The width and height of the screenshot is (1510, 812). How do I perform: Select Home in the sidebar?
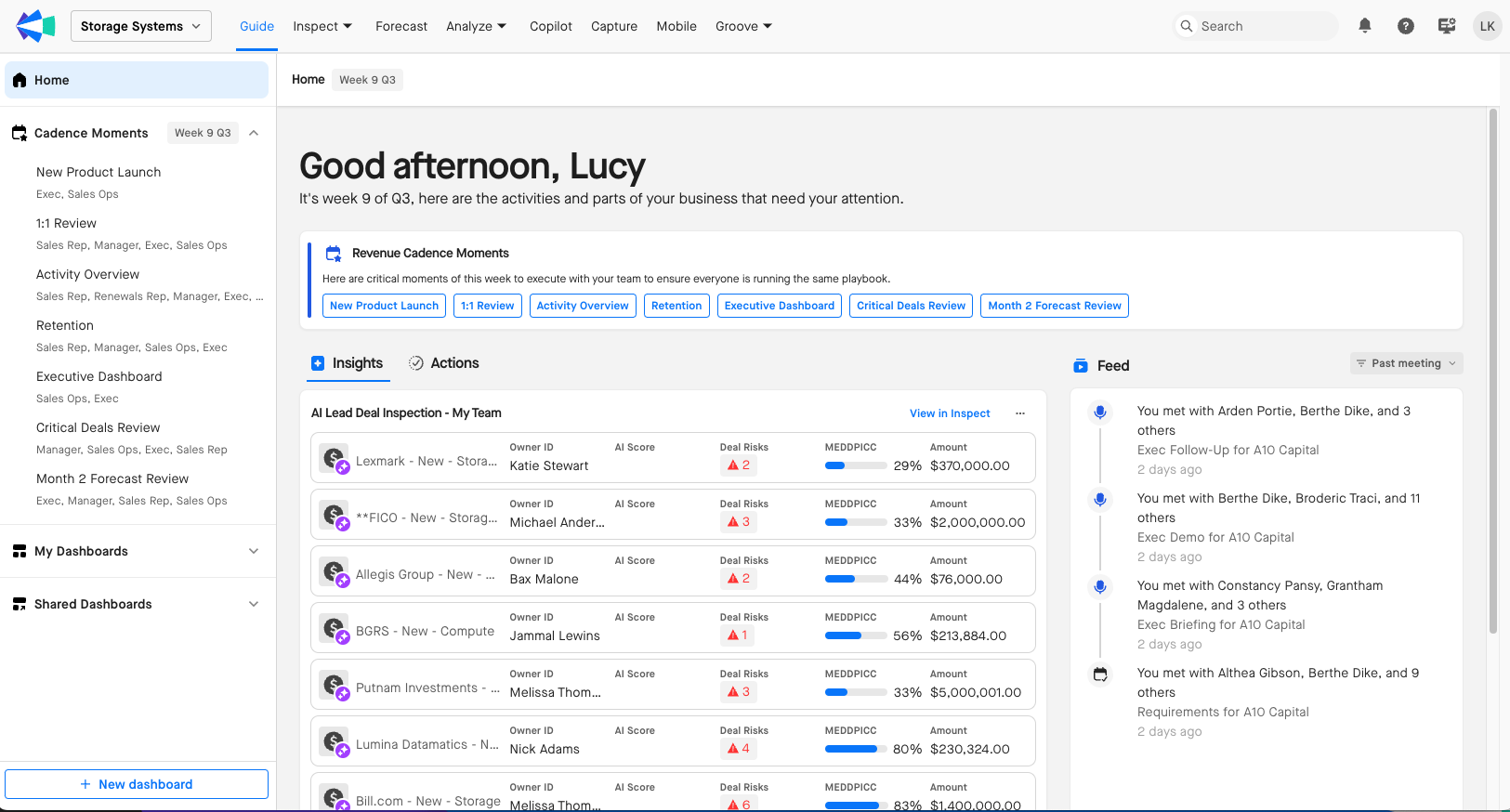tap(137, 80)
